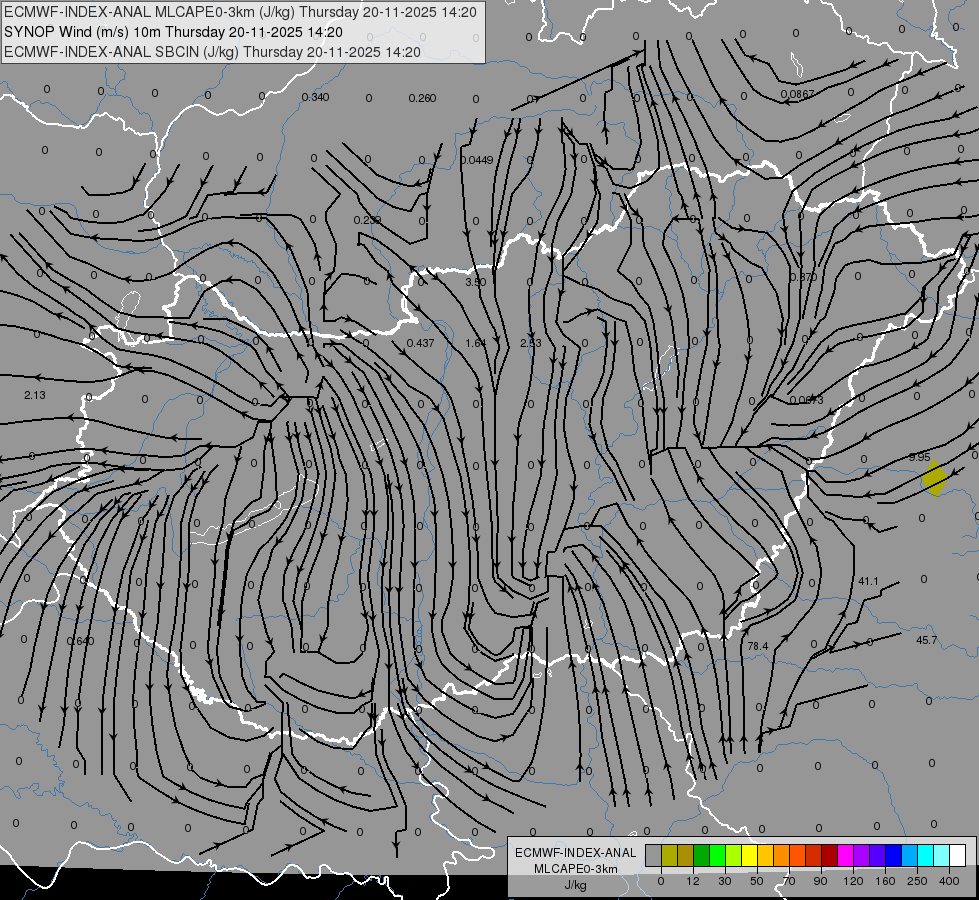Click legend tick value 30
This screenshot has width=979, height=900.
click(725, 881)
